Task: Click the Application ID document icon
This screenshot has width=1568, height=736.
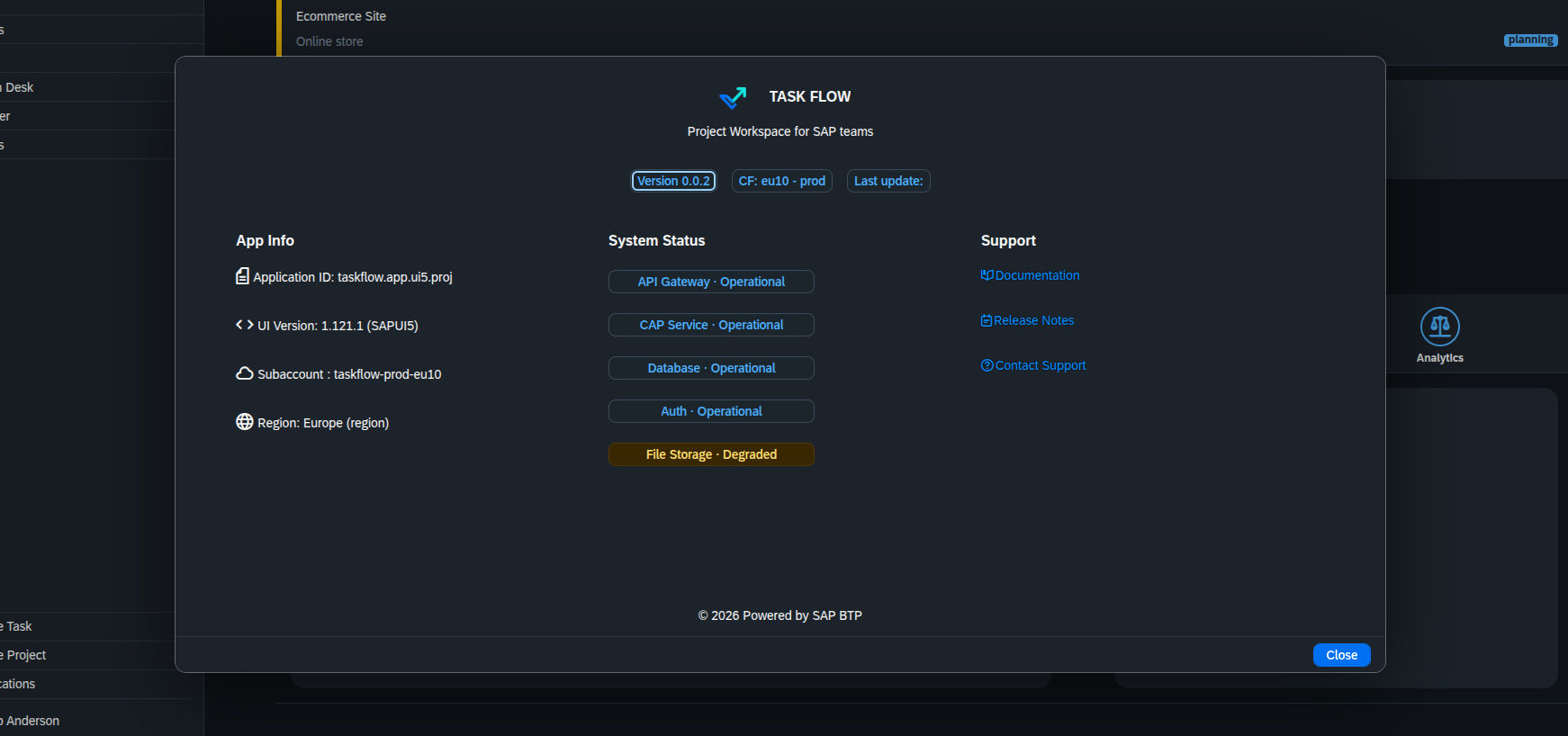Action: (x=242, y=276)
